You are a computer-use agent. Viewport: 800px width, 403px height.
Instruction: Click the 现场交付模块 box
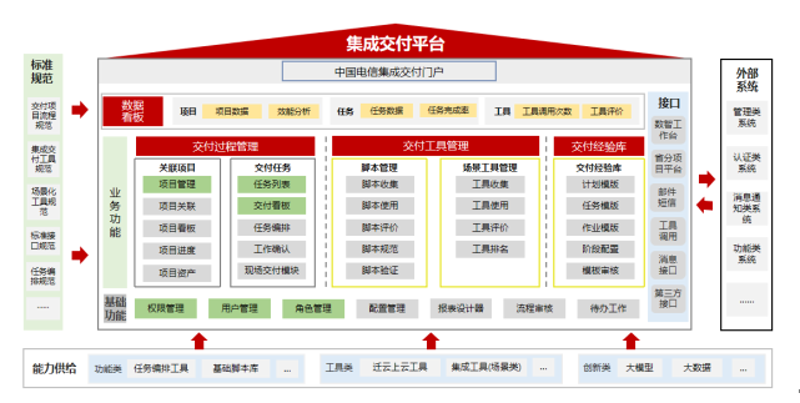point(271,270)
